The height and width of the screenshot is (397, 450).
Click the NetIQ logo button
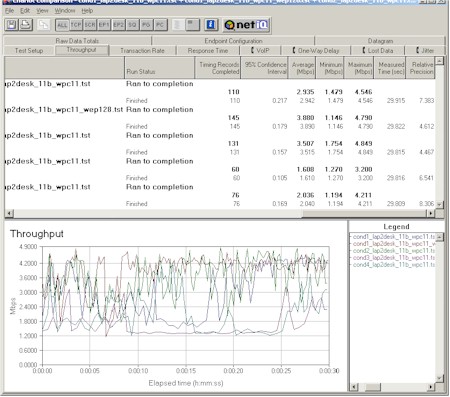point(246,25)
